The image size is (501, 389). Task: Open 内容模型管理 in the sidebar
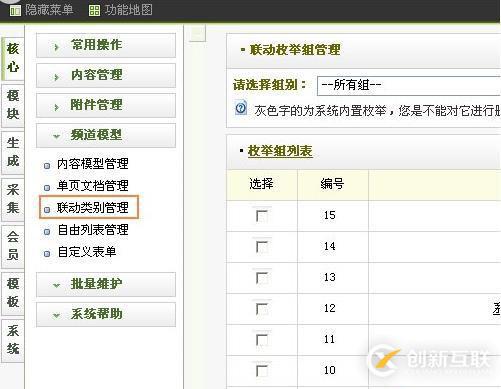(93, 164)
